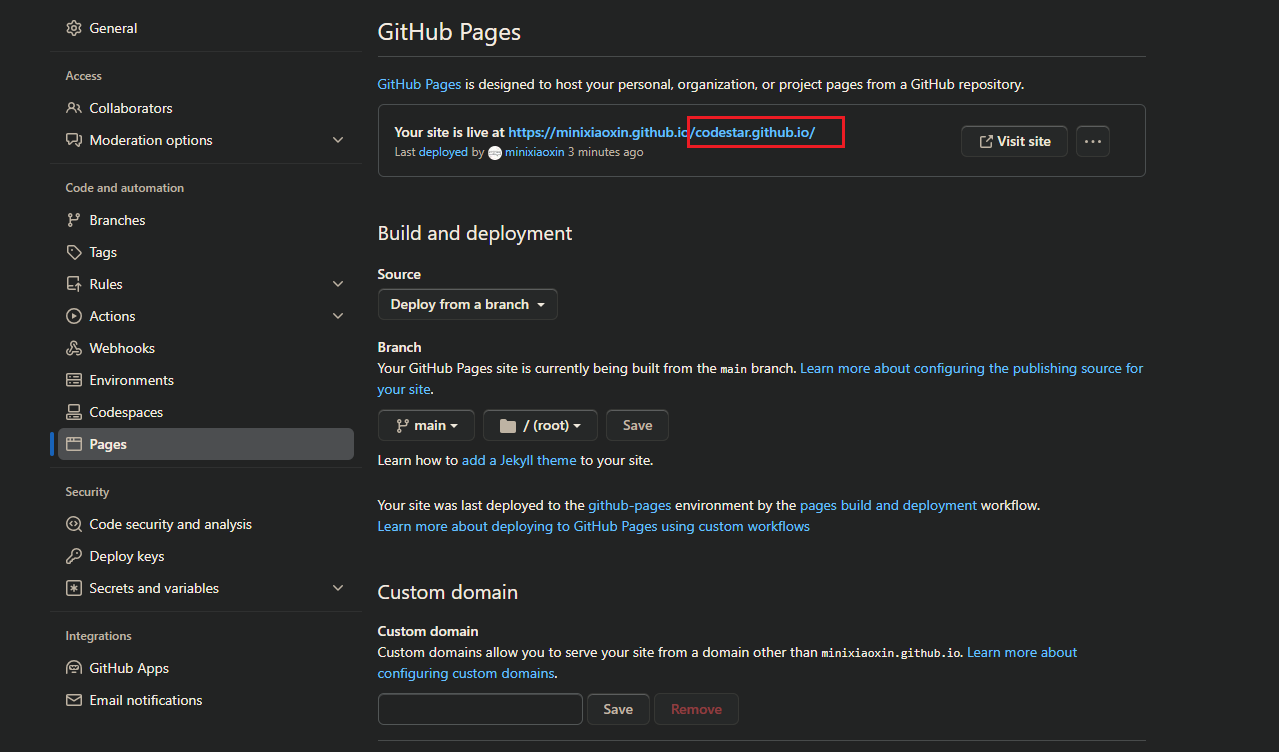Click the gear icon beside General
Screen dimensions: 1279x752
point(74,28)
